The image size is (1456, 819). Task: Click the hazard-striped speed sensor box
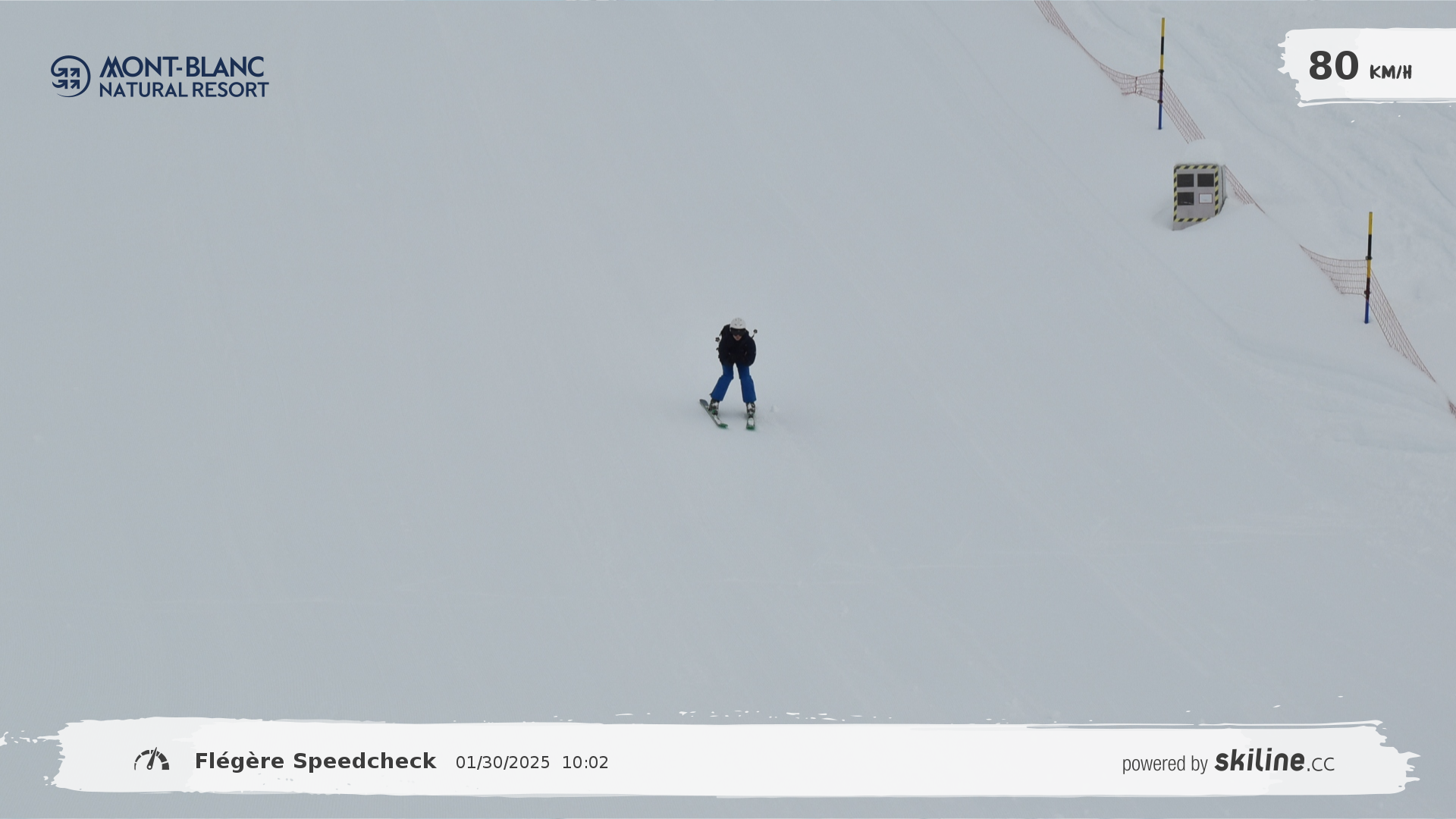coord(1197,193)
